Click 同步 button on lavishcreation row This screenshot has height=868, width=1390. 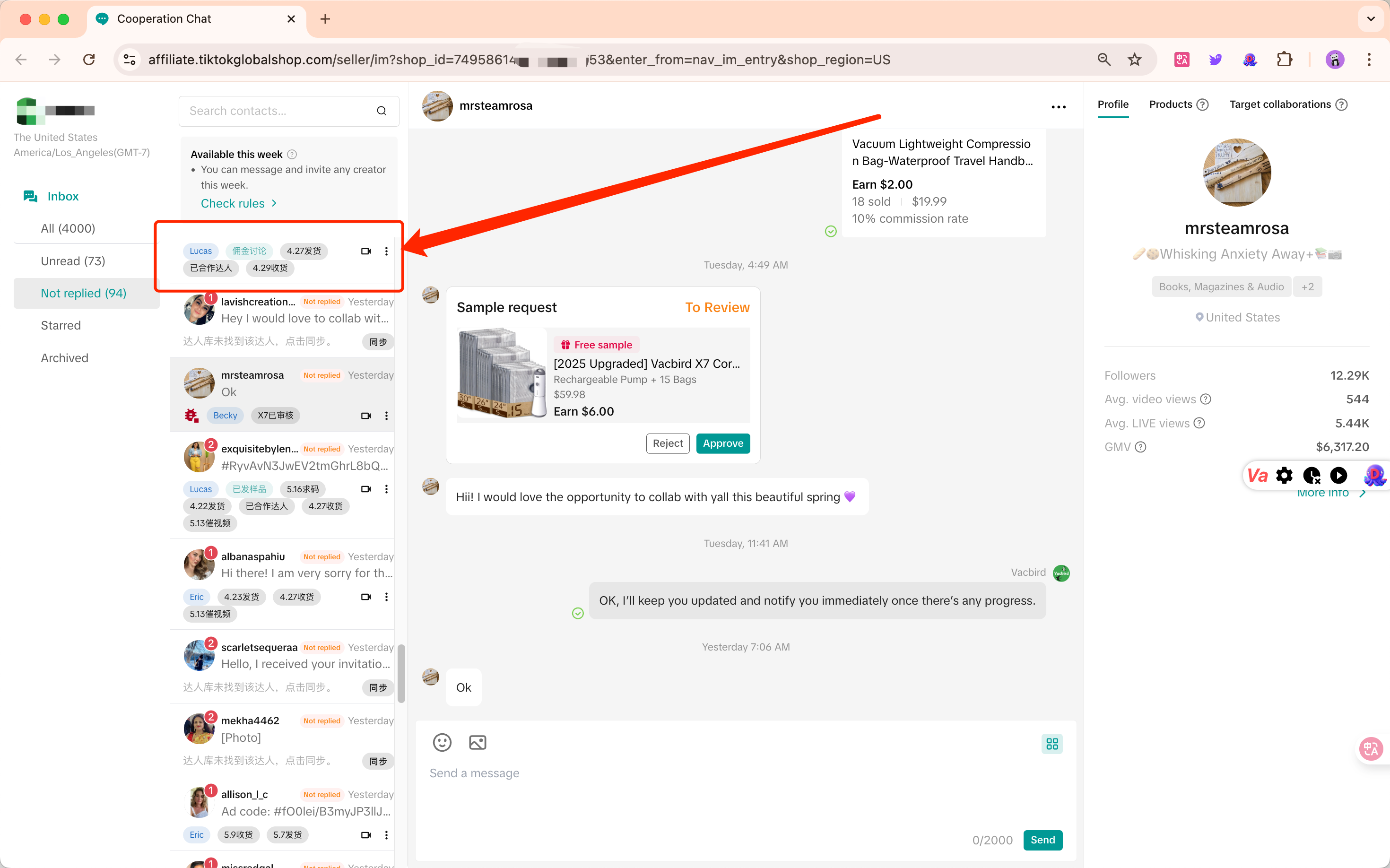point(378,342)
